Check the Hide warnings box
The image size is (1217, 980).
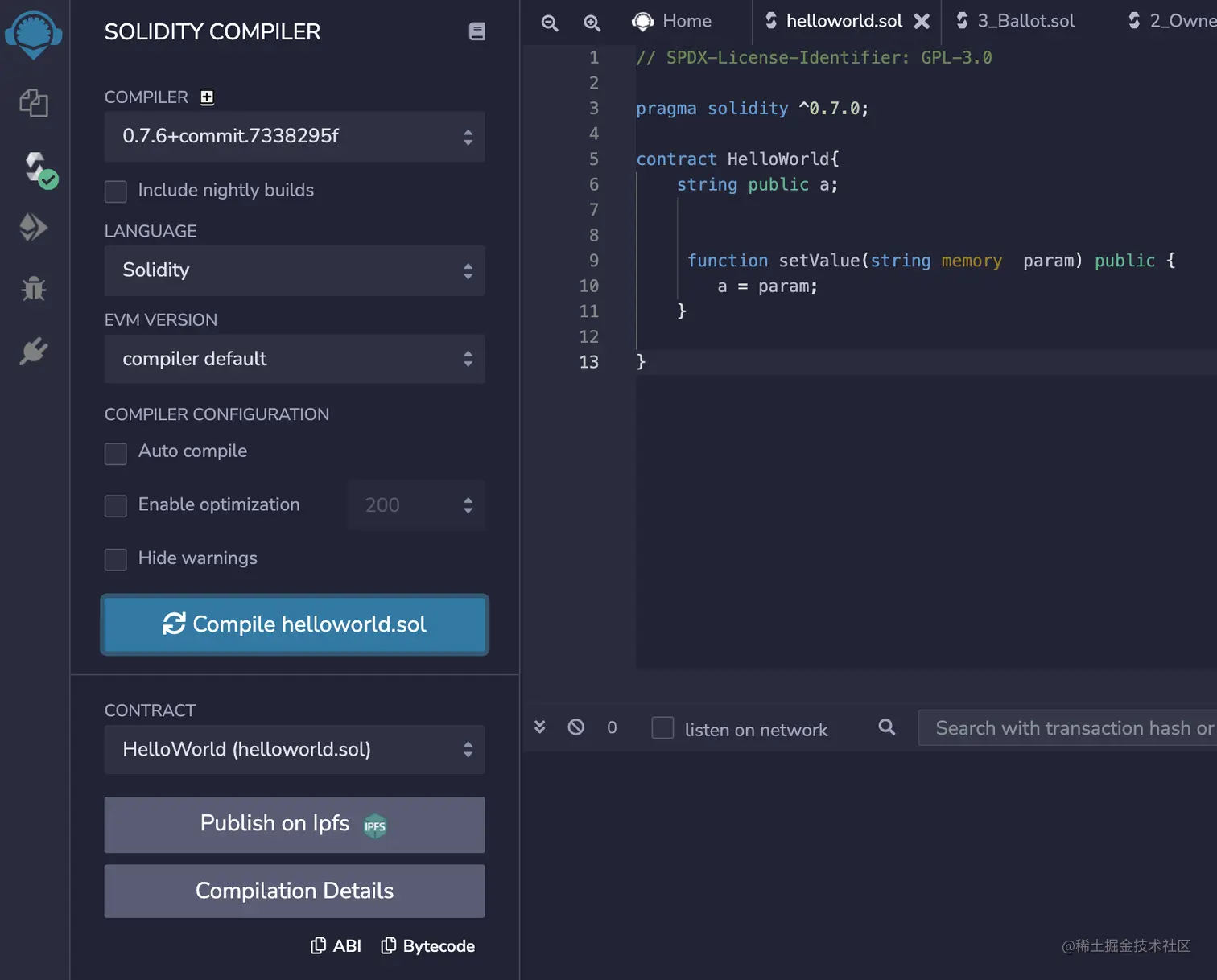point(116,560)
